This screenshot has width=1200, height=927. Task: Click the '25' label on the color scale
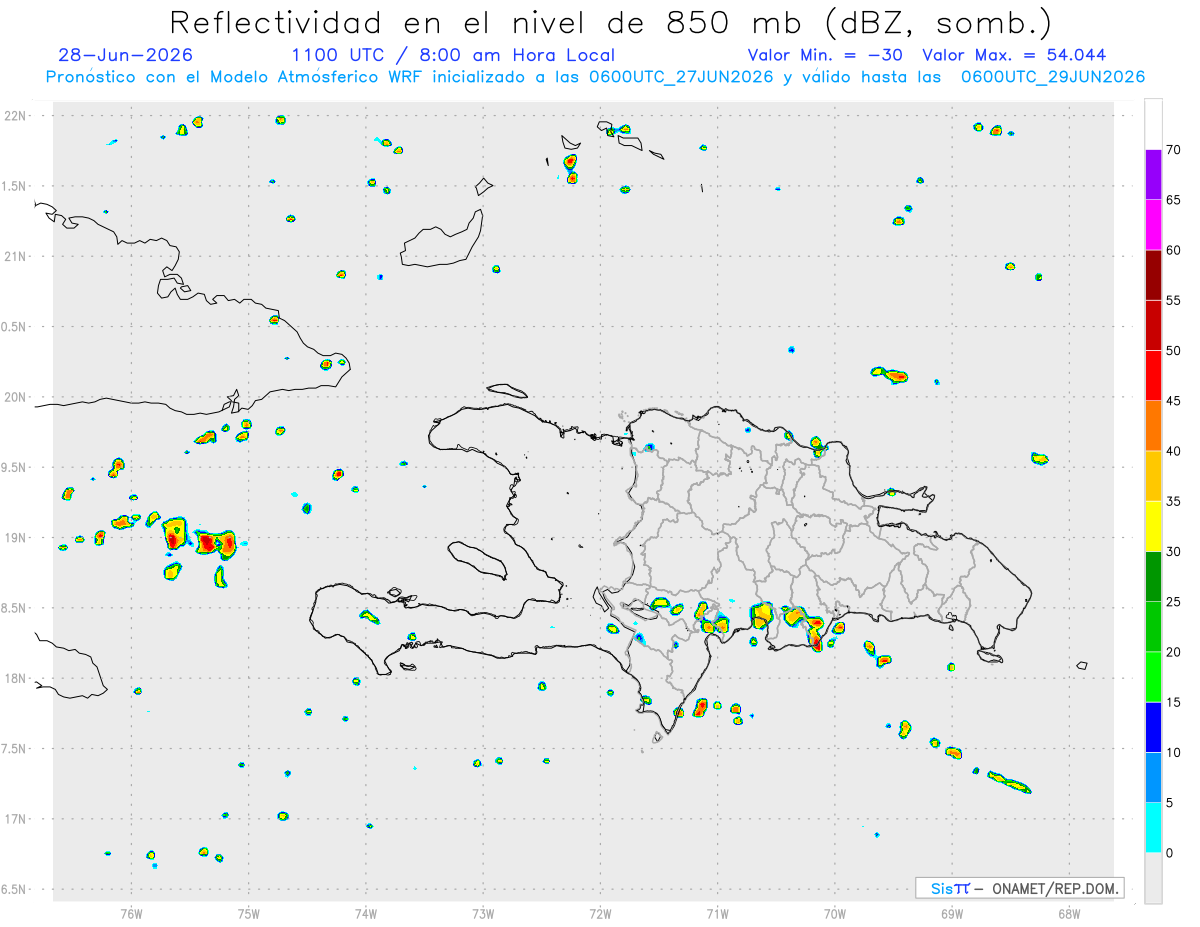pyautogui.click(x=1174, y=602)
